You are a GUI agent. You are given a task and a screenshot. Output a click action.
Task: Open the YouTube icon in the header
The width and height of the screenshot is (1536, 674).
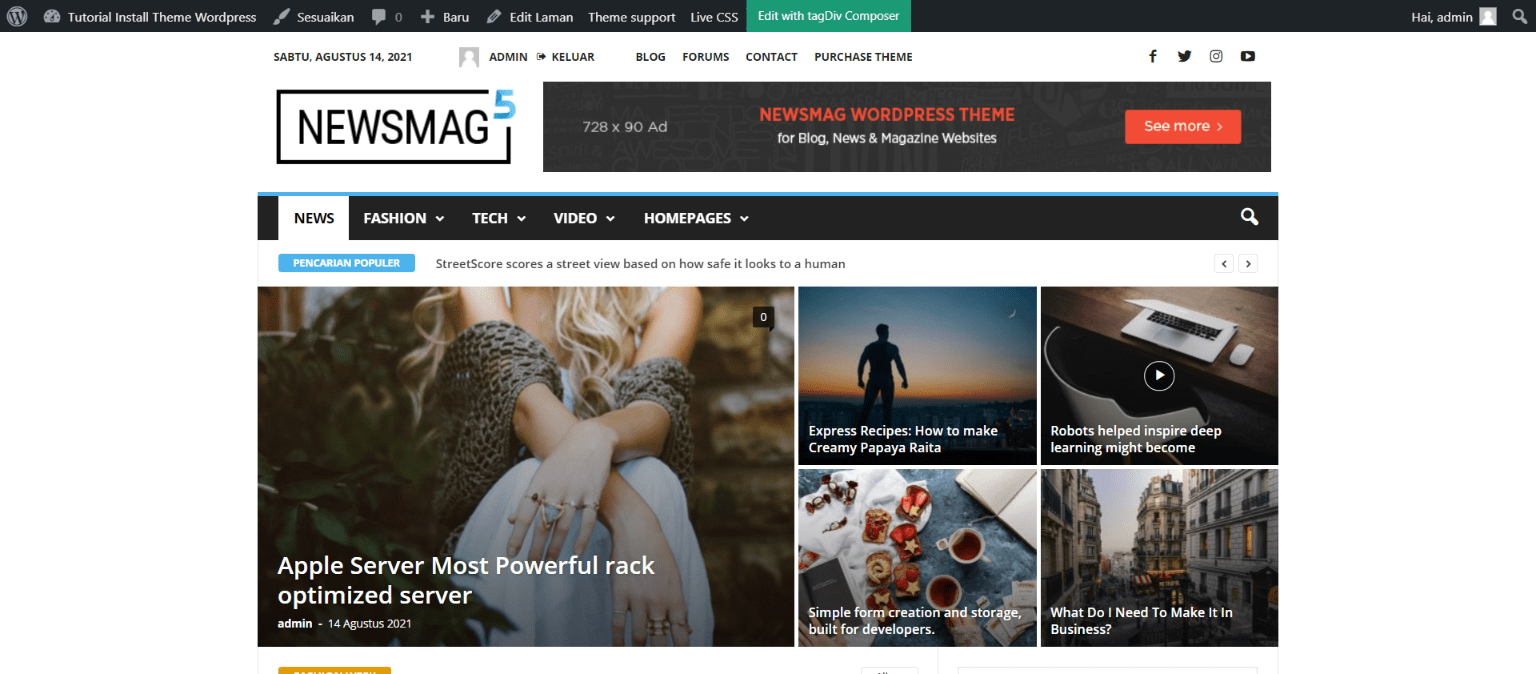click(1247, 56)
